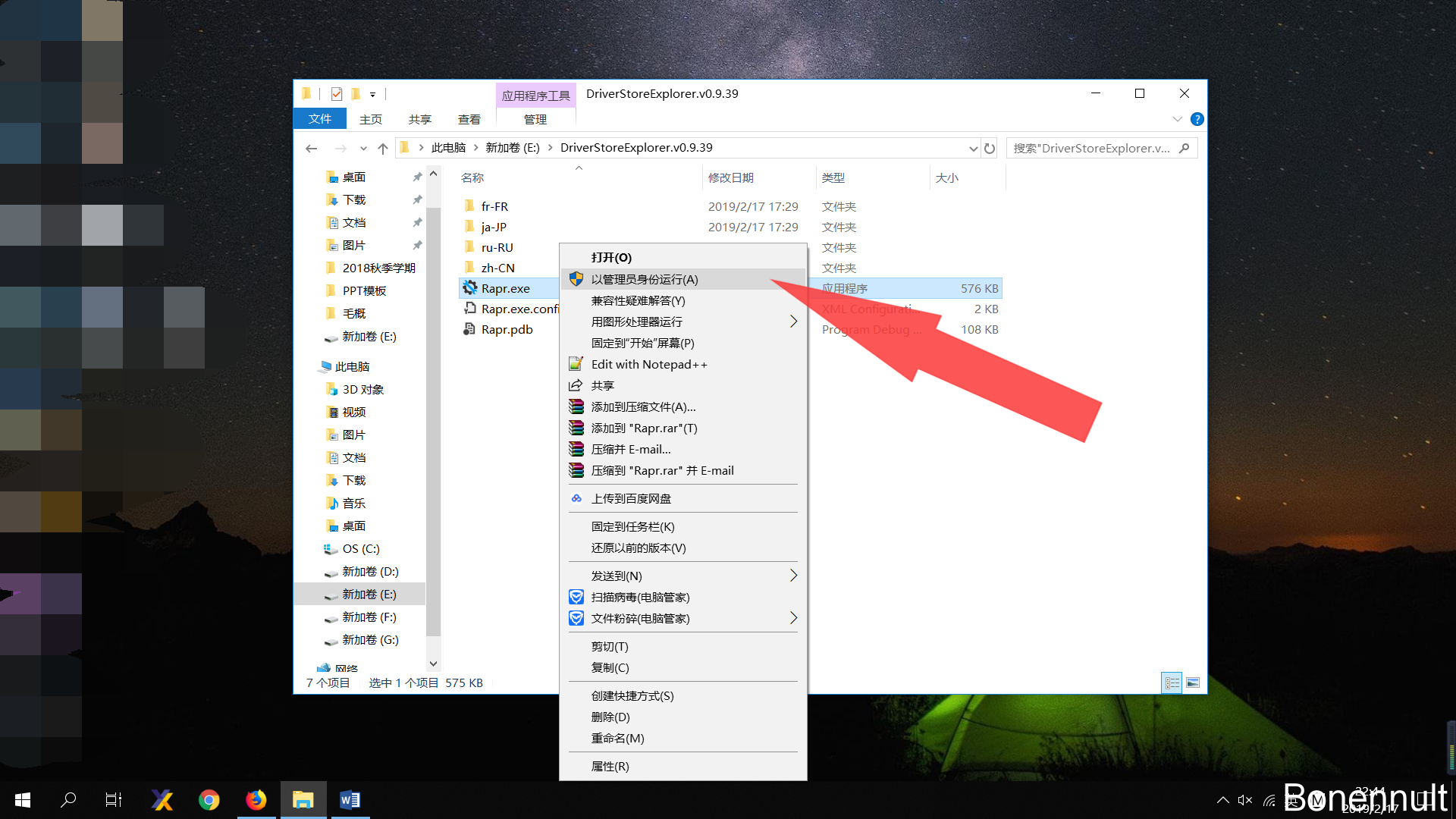Open Word from the taskbar
The width and height of the screenshot is (1456, 819).
point(350,799)
